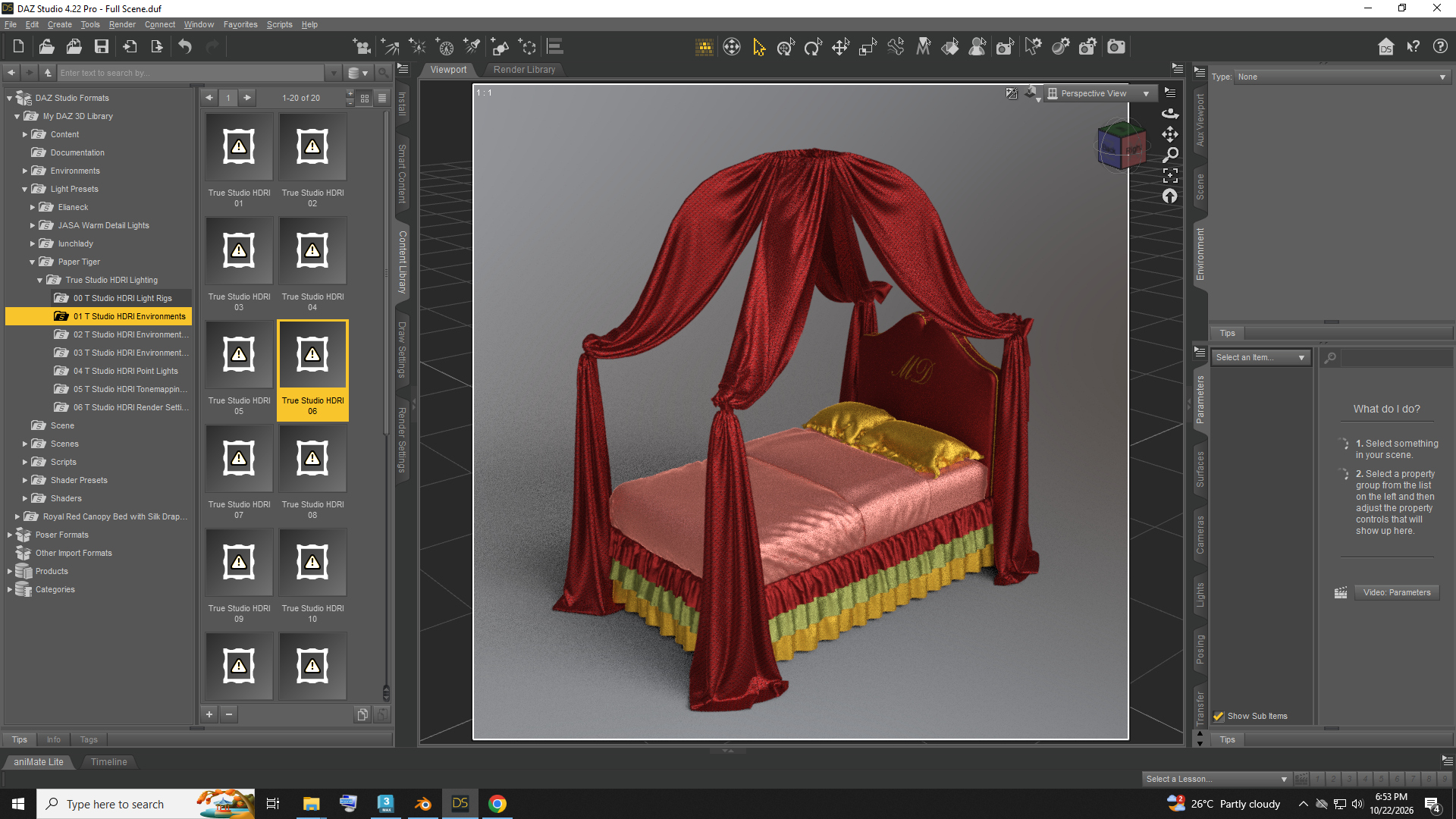Image resolution: width=1456 pixels, height=819 pixels.
Task: Select the Translate move tool icon
Action: click(840, 47)
